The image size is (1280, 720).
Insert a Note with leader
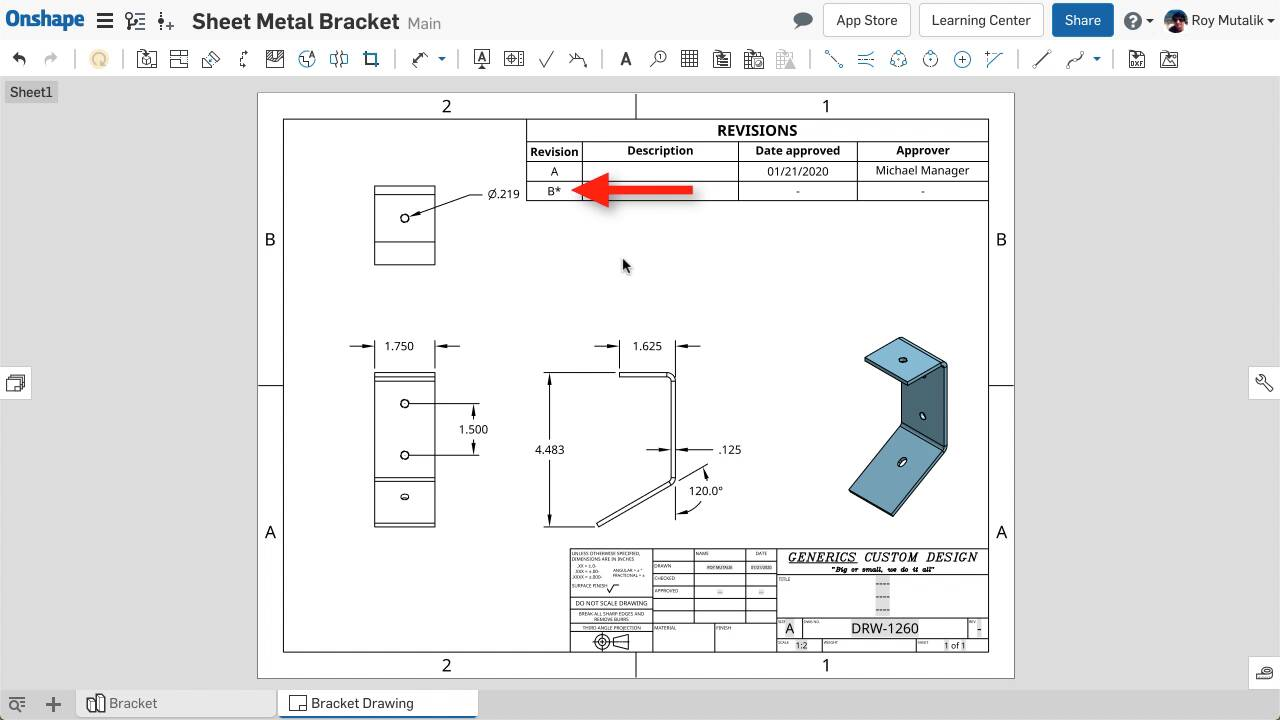pos(482,59)
